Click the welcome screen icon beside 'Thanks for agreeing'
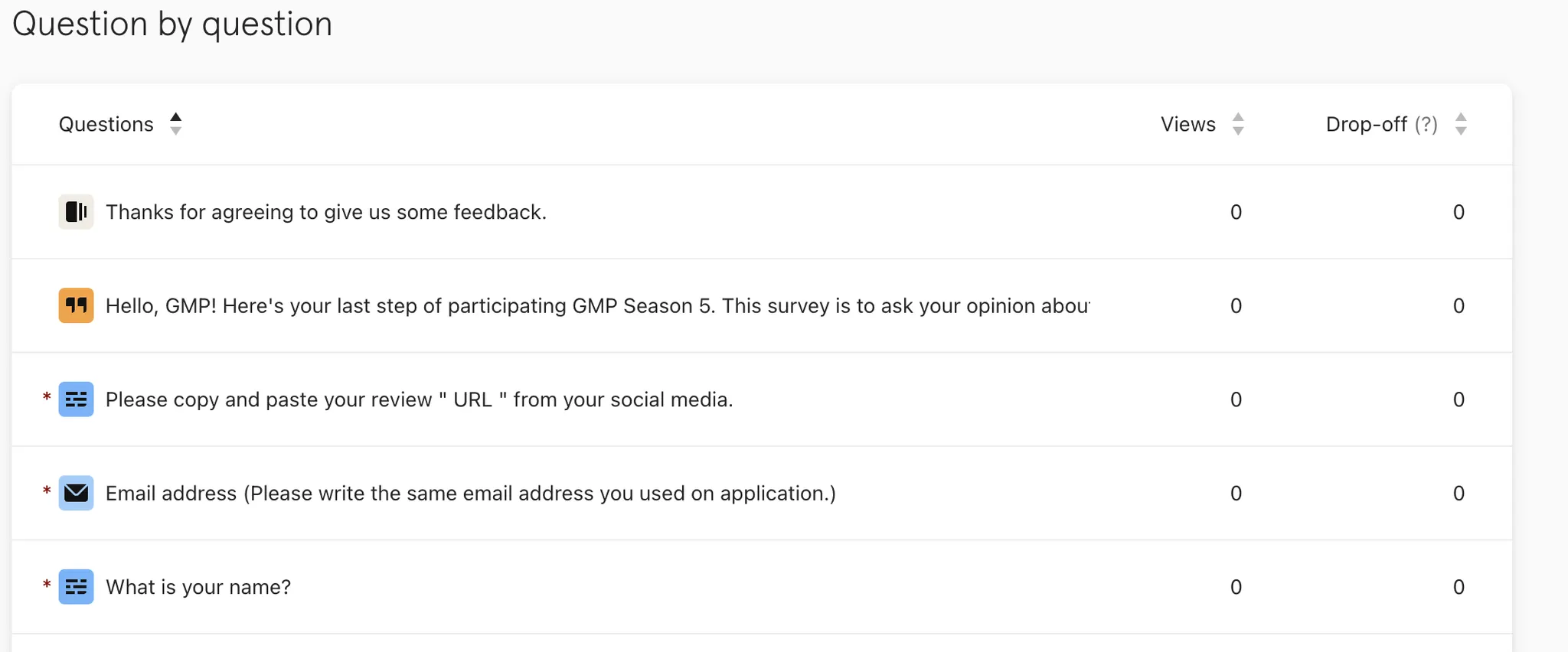Image resolution: width=1568 pixels, height=652 pixels. click(x=76, y=212)
